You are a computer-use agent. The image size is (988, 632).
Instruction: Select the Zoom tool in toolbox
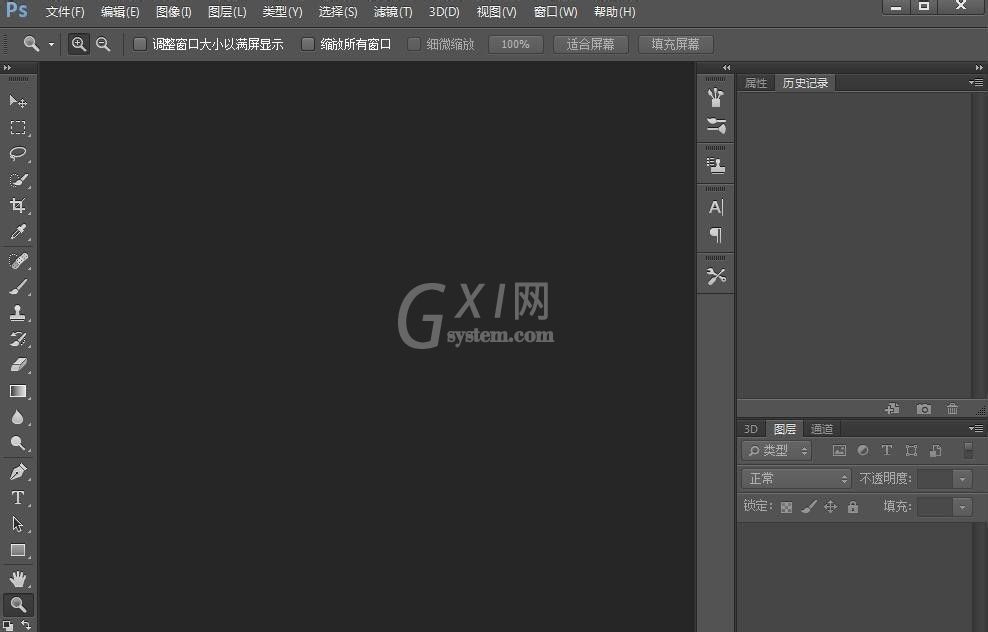pyautogui.click(x=18, y=605)
